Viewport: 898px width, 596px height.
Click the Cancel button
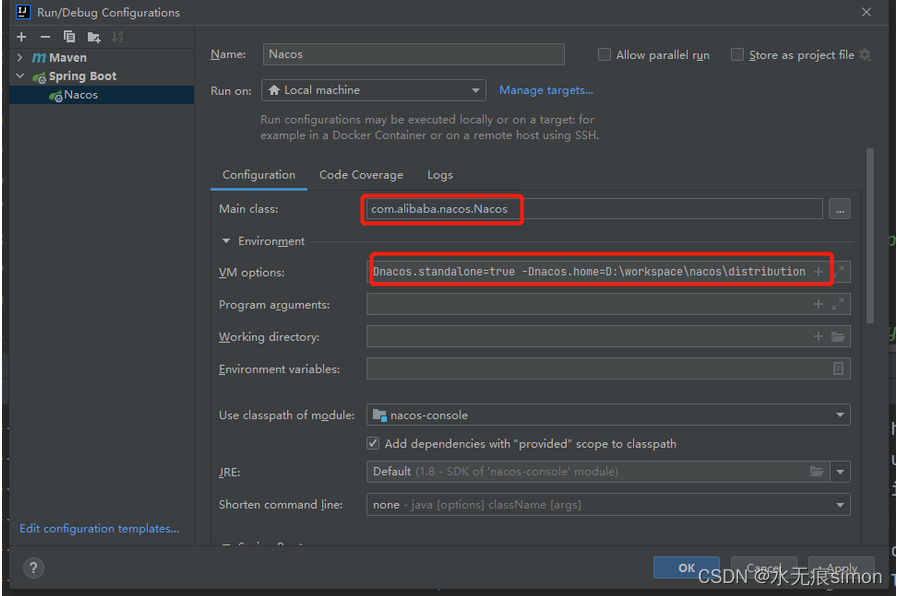click(763, 567)
